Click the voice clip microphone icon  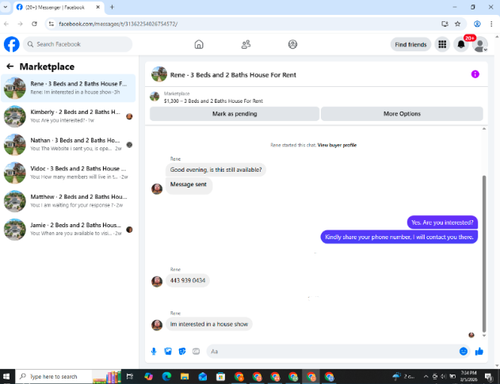click(154, 351)
